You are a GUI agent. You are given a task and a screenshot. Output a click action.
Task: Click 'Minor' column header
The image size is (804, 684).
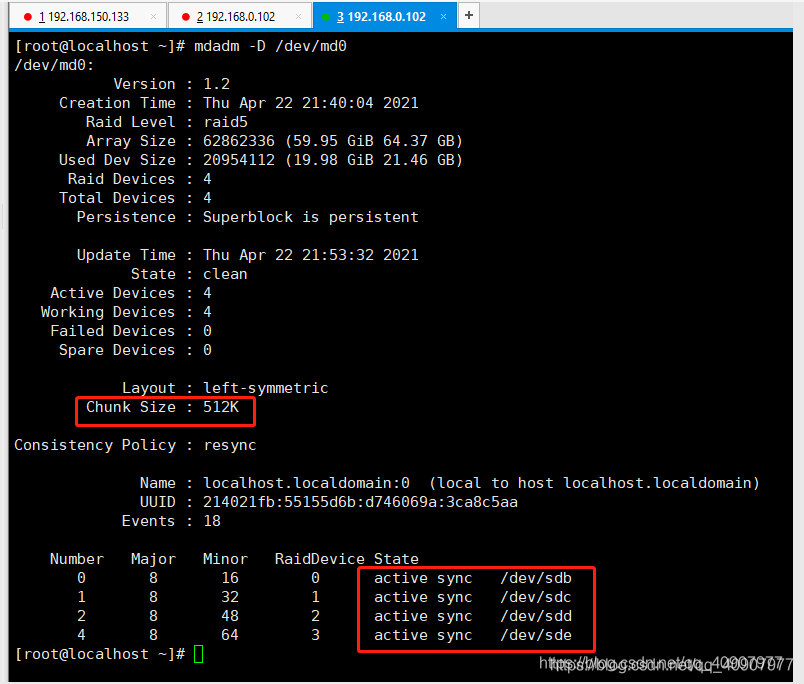coord(226,559)
